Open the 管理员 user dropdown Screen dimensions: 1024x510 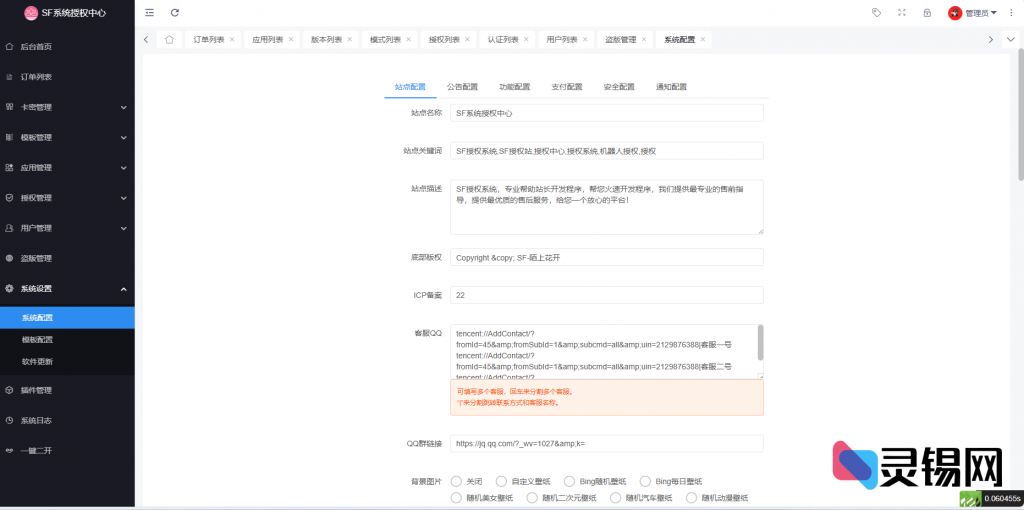click(973, 13)
